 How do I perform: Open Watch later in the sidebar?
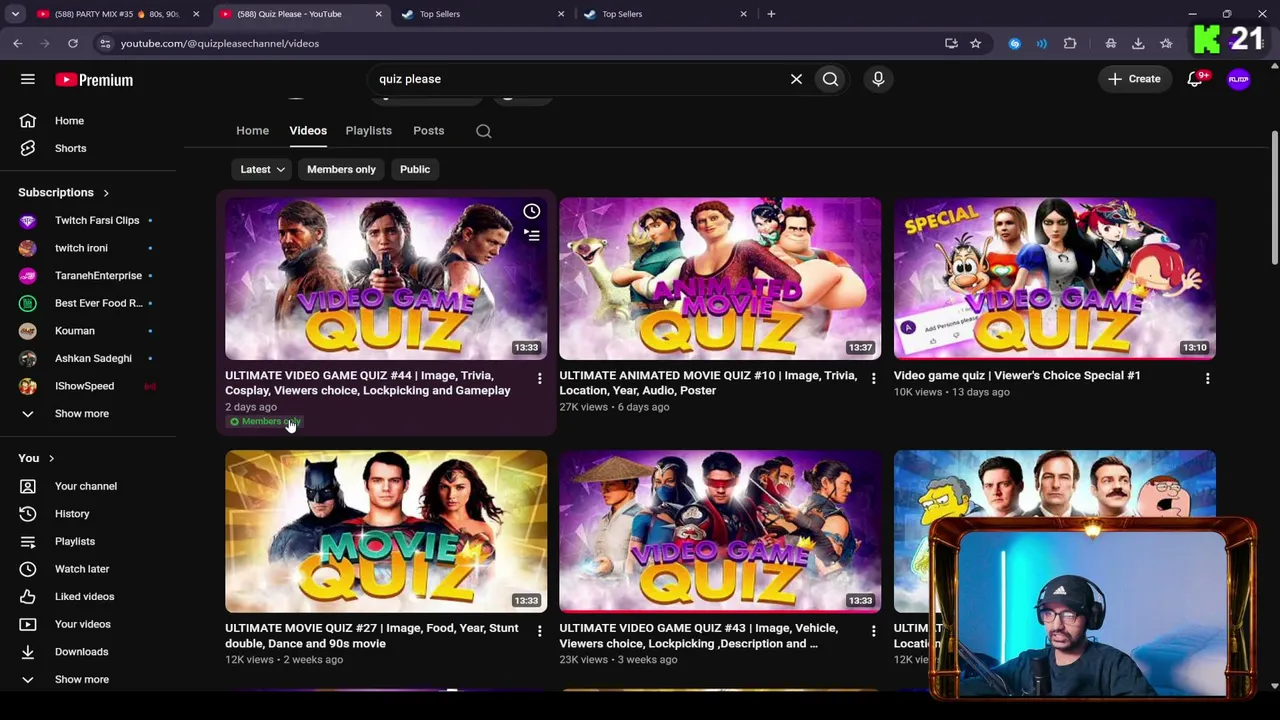click(88, 569)
